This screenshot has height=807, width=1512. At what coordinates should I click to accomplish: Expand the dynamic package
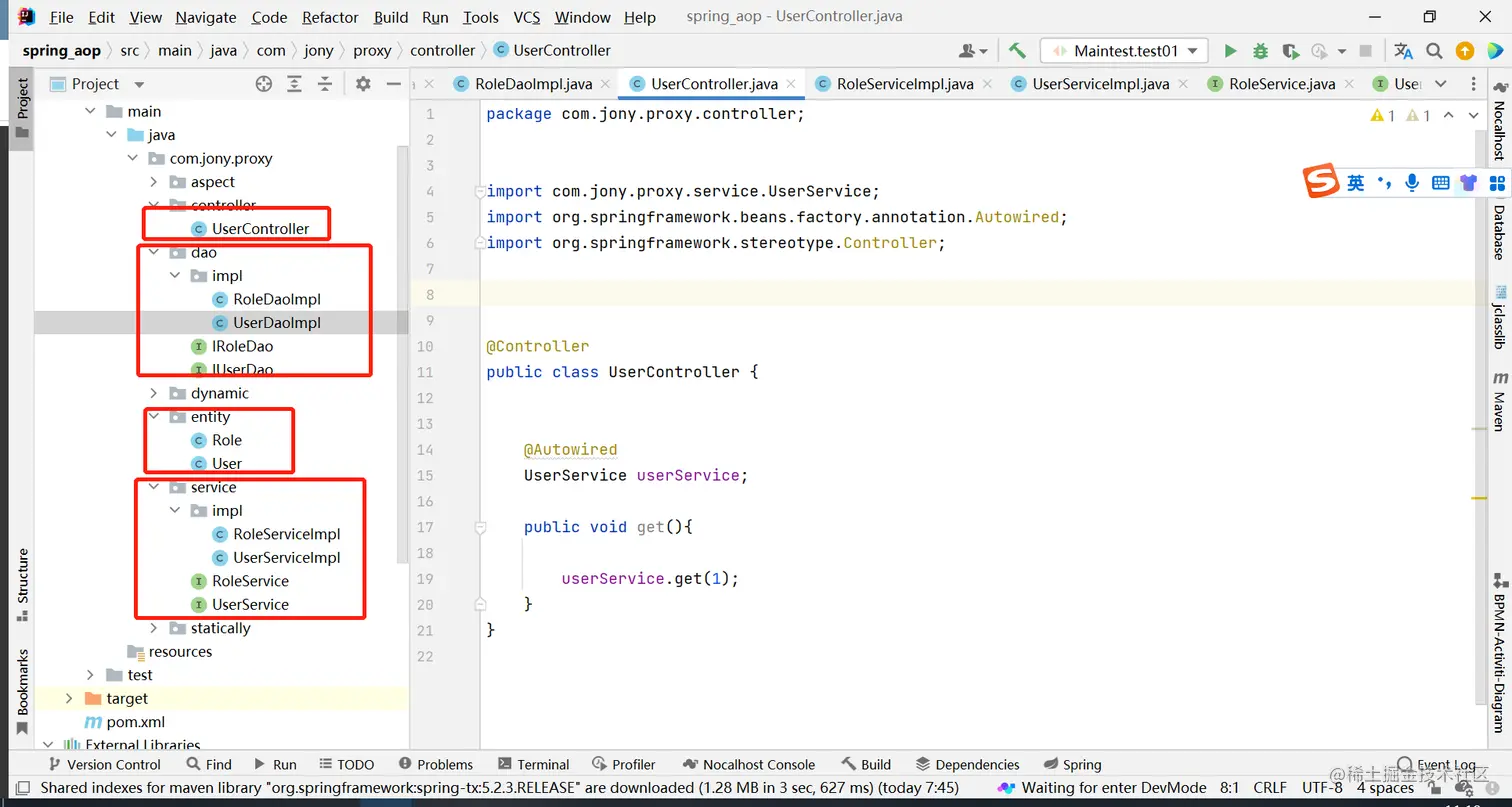coord(153,393)
